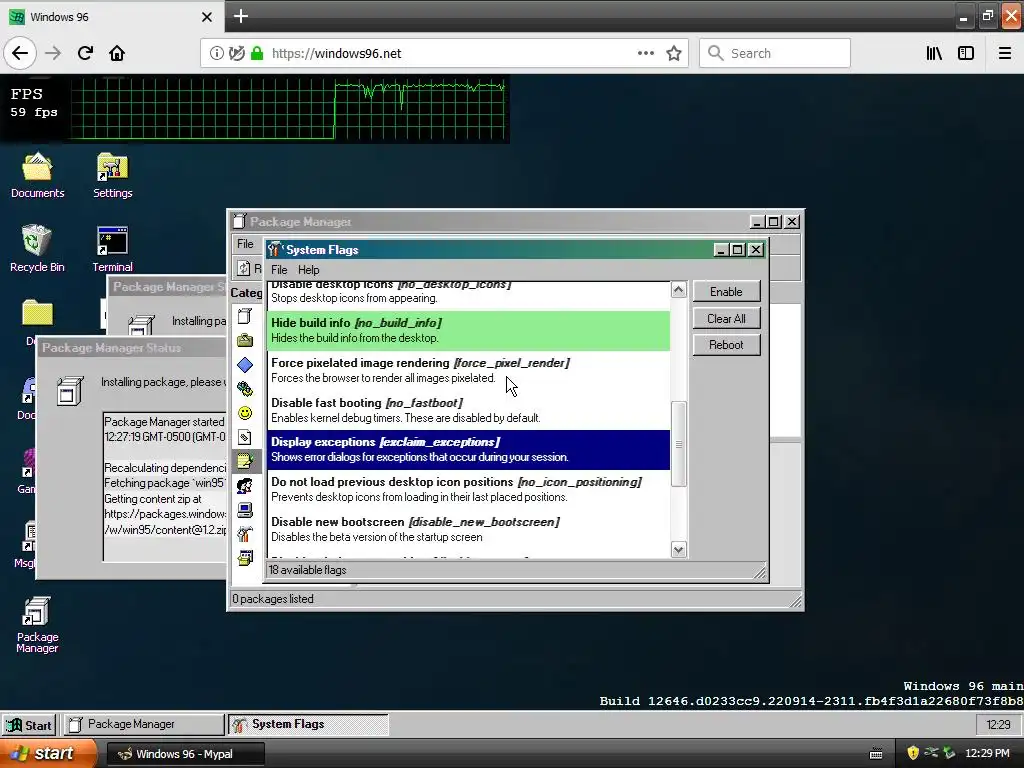Click the Windows 96 Start button
Screen dimensions: 1024x768
29,725
